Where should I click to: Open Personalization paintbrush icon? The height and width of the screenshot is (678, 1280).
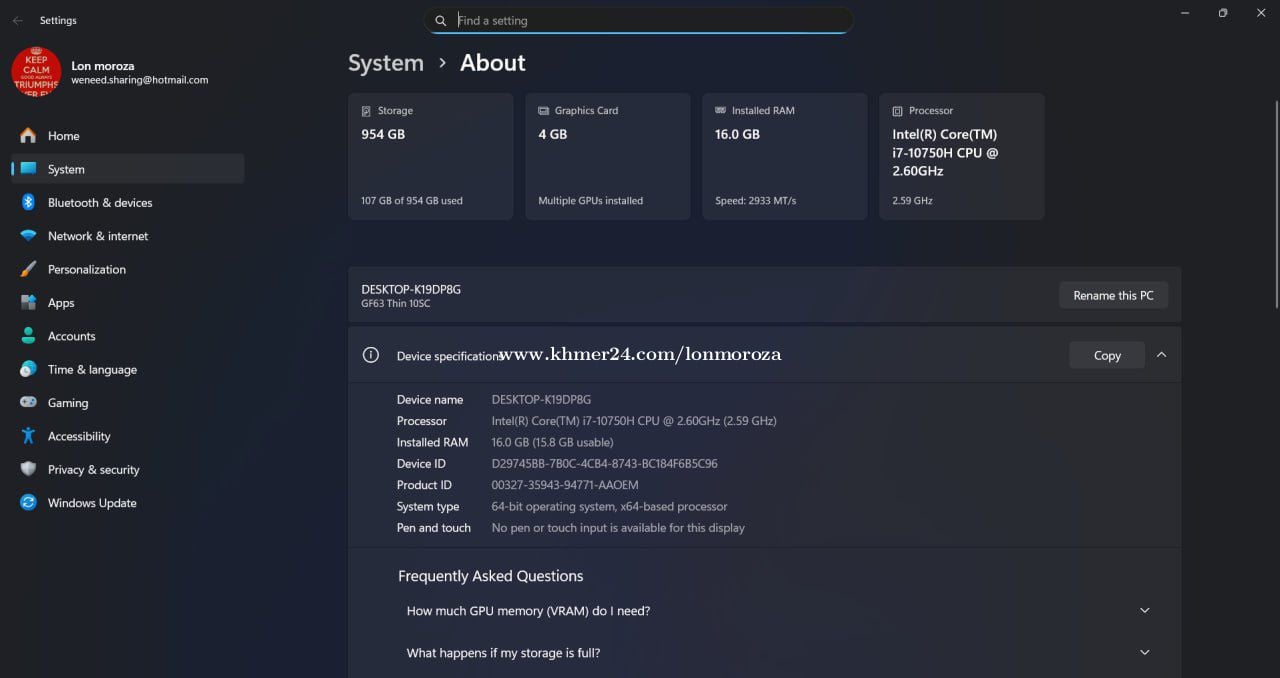point(28,270)
